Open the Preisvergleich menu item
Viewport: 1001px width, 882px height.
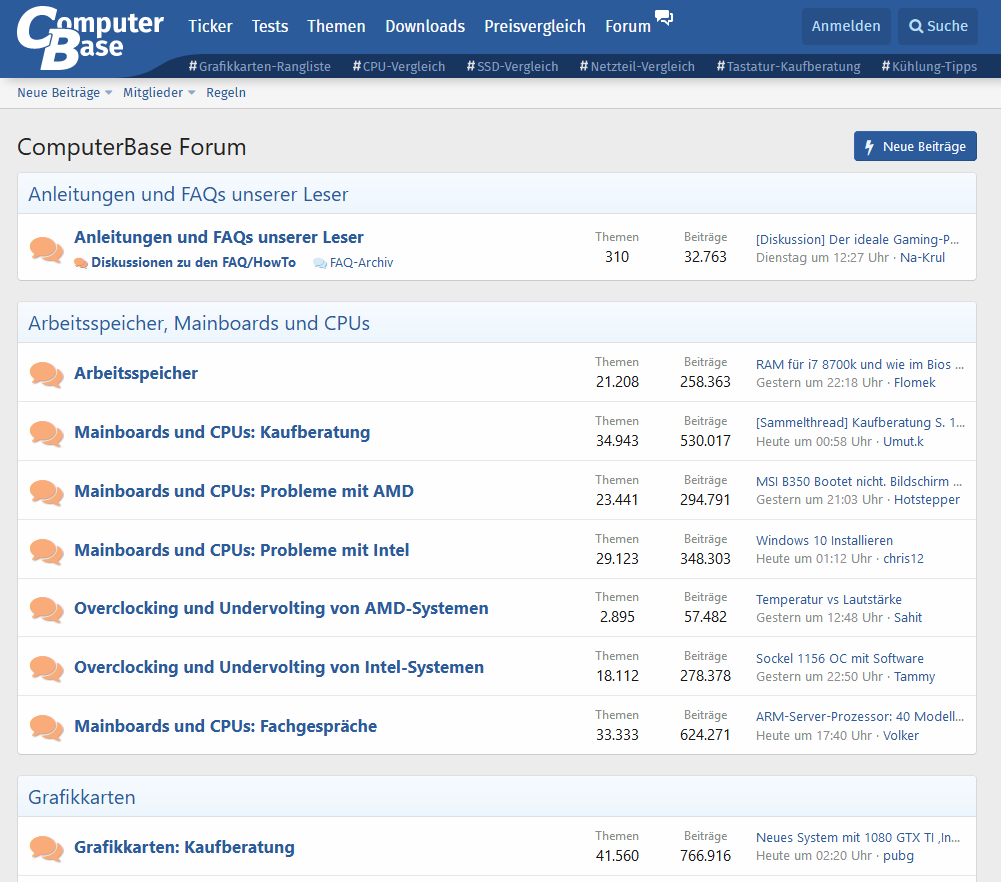coord(535,26)
